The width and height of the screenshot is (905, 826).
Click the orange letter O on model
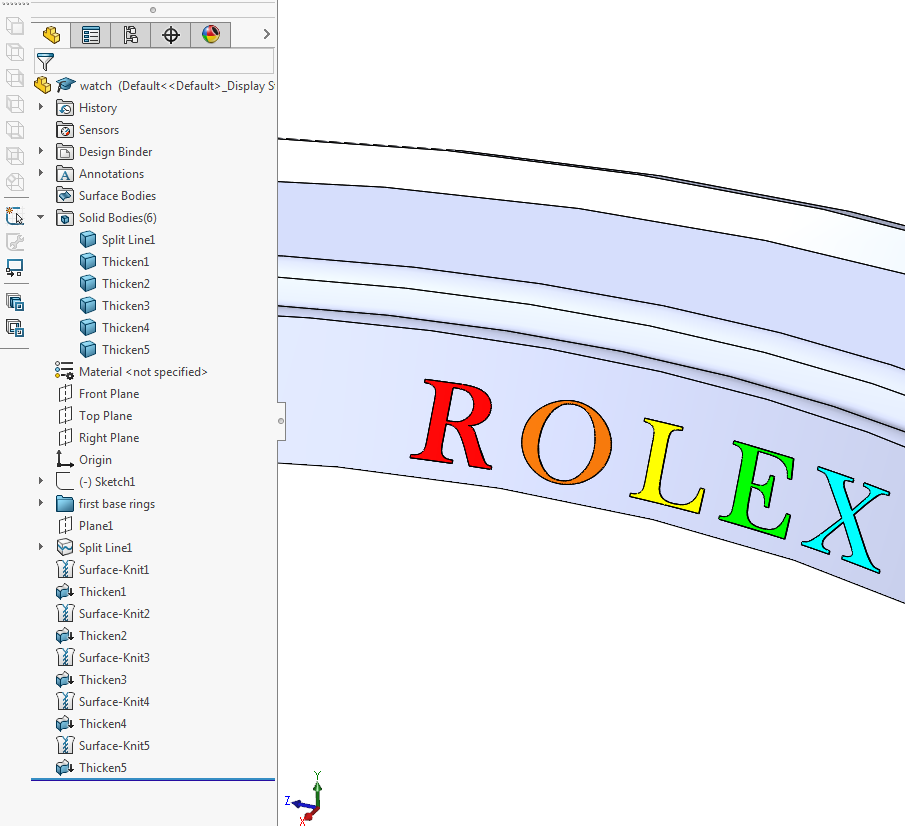pyautogui.click(x=566, y=442)
